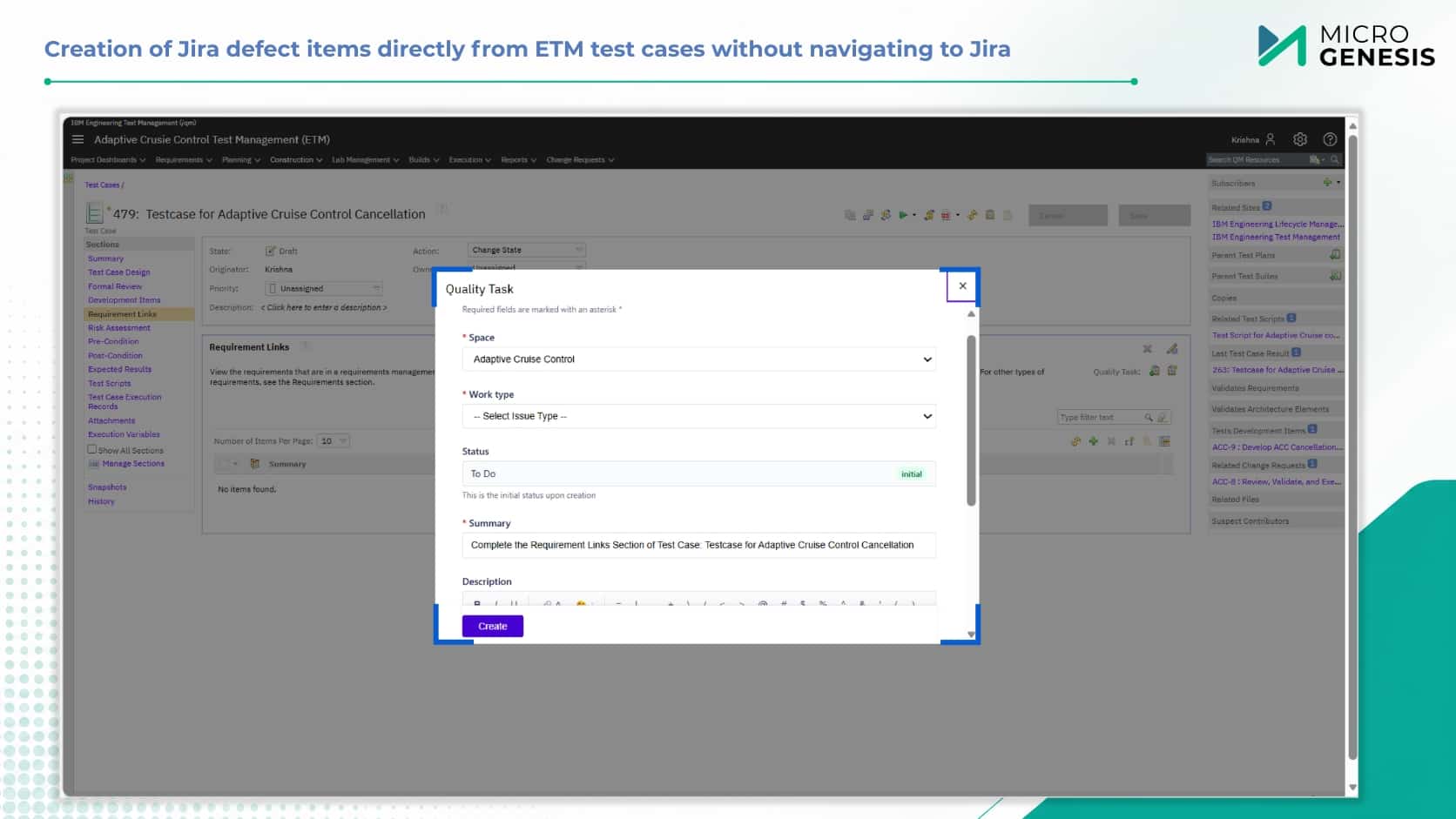Click the Parent Test Plans add icon
Viewport: 1456px width, 819px height.
1335,255
